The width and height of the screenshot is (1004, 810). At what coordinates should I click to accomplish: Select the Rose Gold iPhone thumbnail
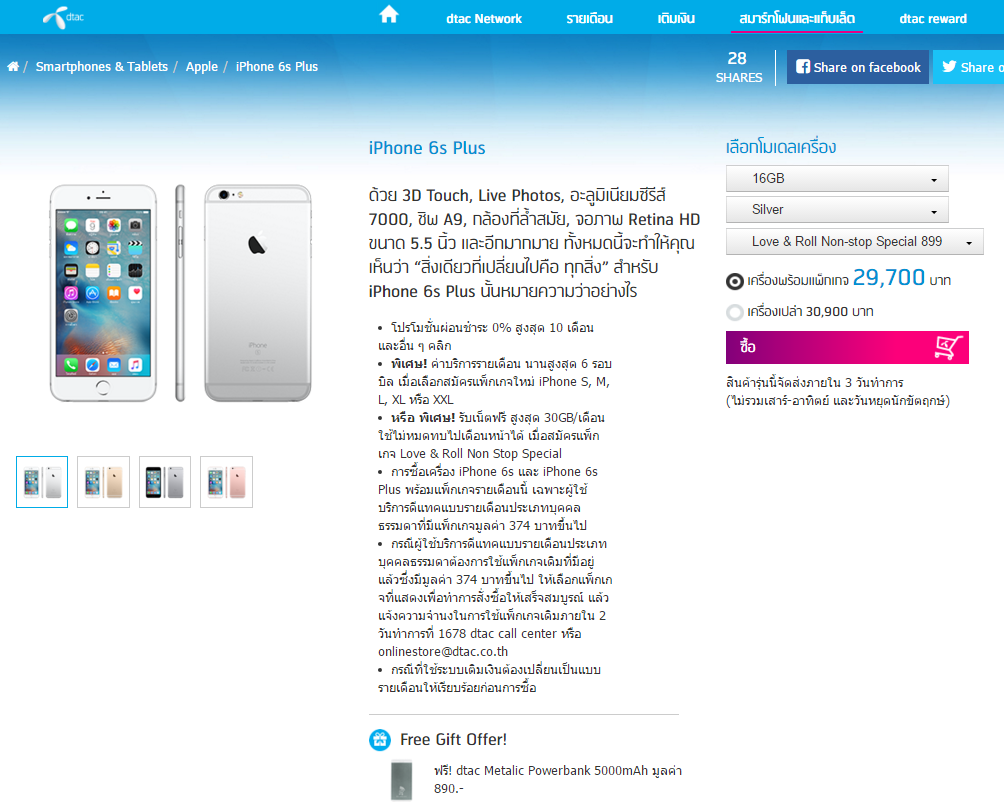pyautogui.click(x=226, y=482)
